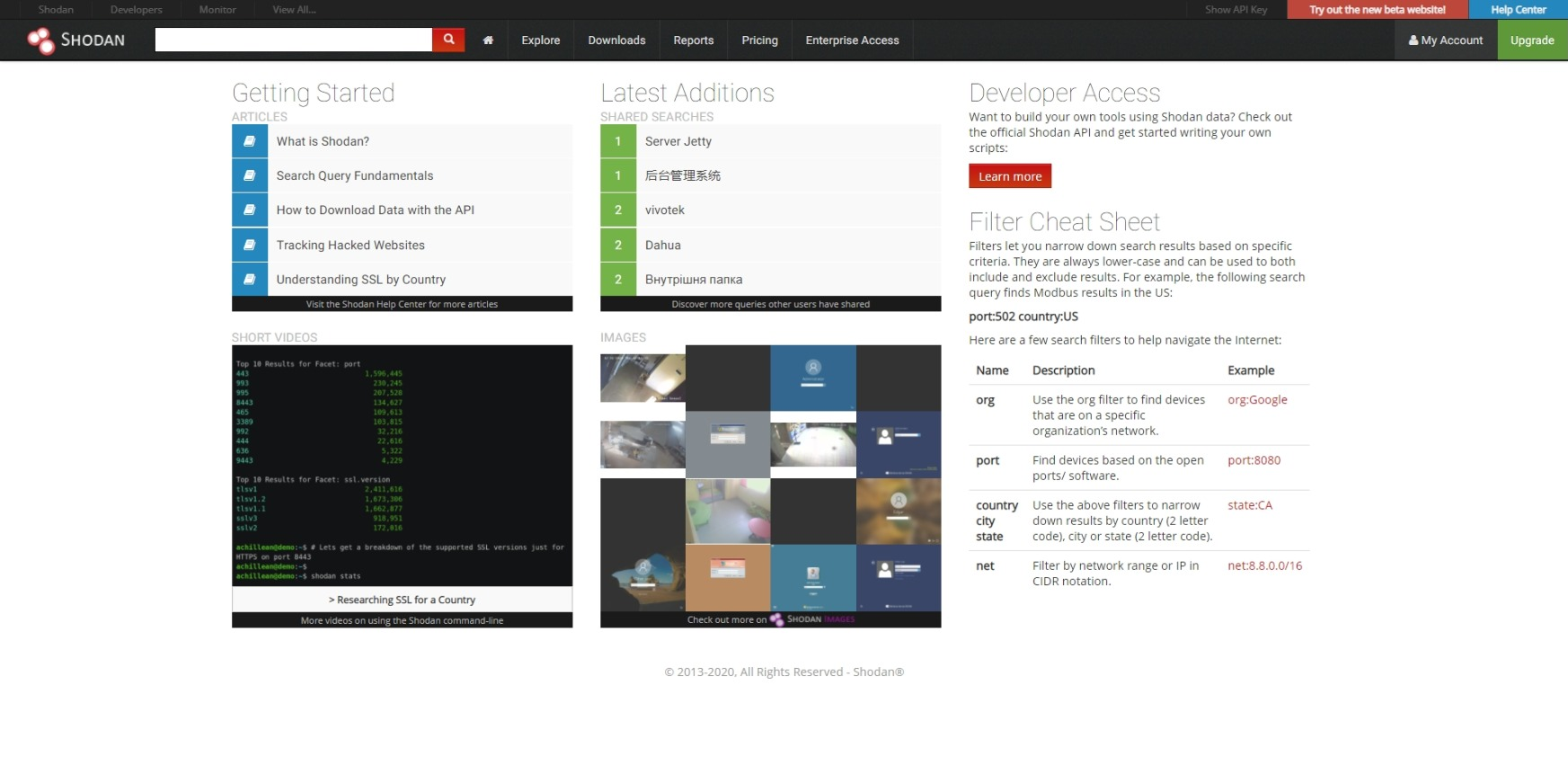Open the What is Shodan? article
This screenshot has height=766, width=1568.
[323, 141]
